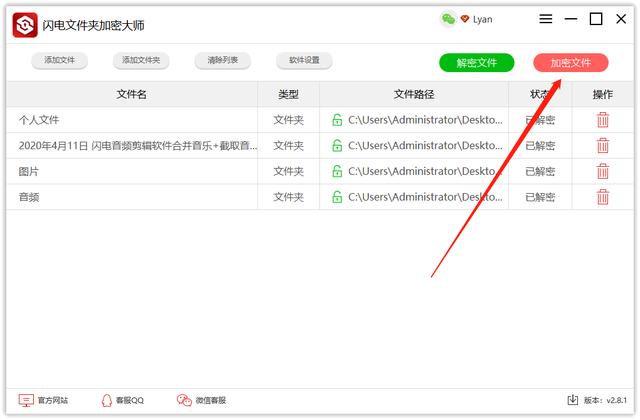Click the Lyan username
640x420 pixels.
pyautogui.click(x=482, y=20)
